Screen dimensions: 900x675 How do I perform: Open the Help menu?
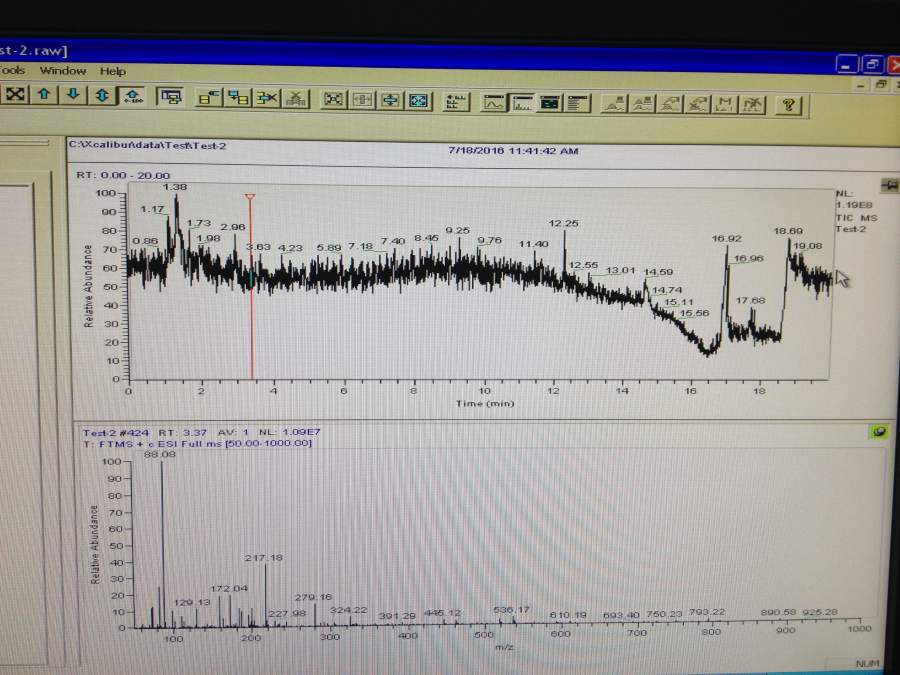112,71
